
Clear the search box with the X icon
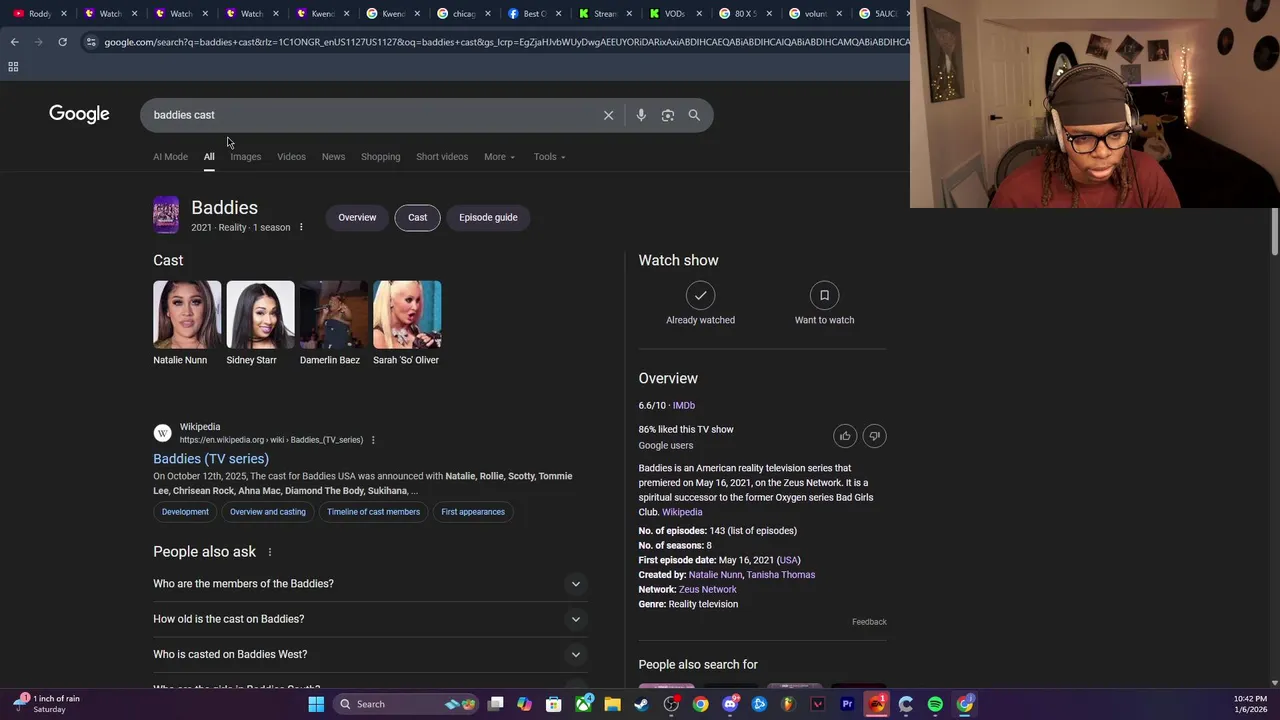(608, 115)
